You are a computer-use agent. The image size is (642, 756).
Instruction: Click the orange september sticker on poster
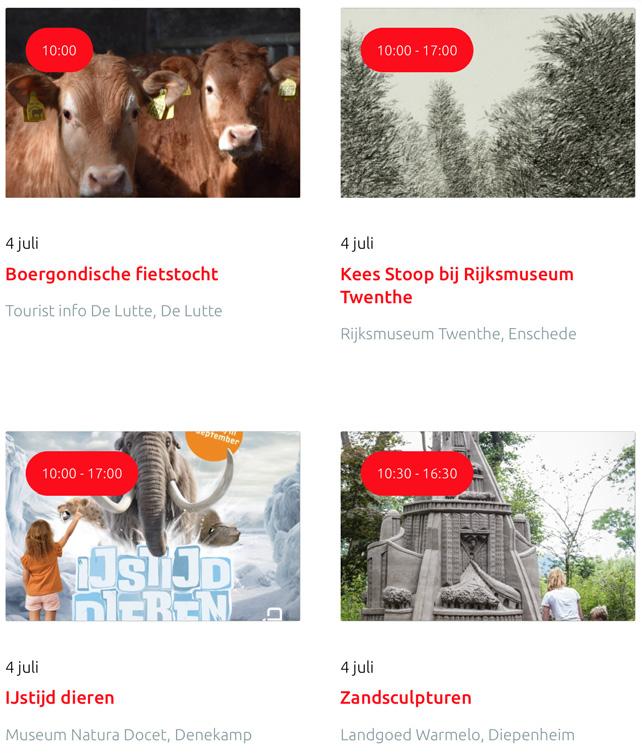[x=214, y=442]
